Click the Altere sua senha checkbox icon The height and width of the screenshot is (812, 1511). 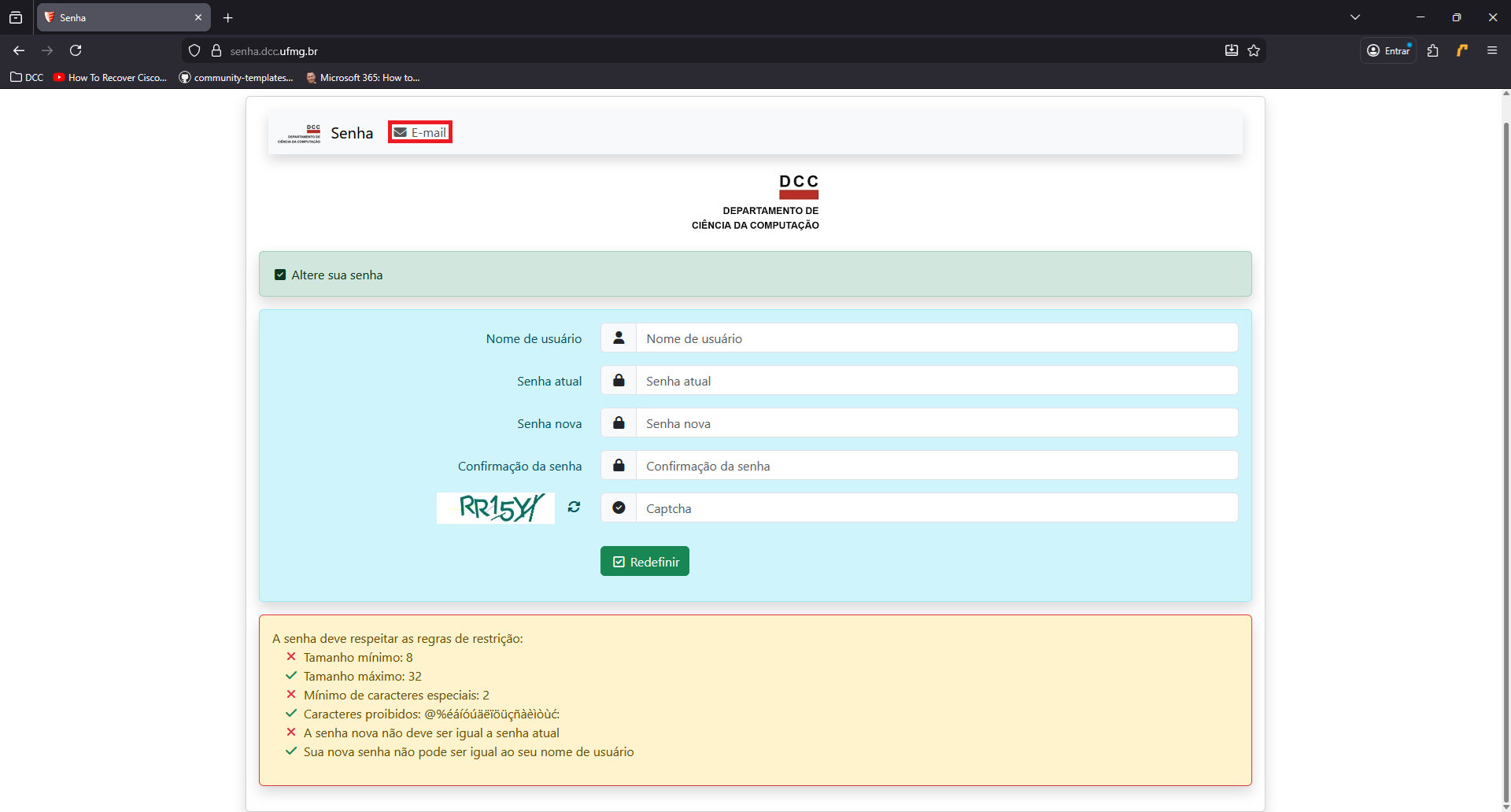(280, 275)
